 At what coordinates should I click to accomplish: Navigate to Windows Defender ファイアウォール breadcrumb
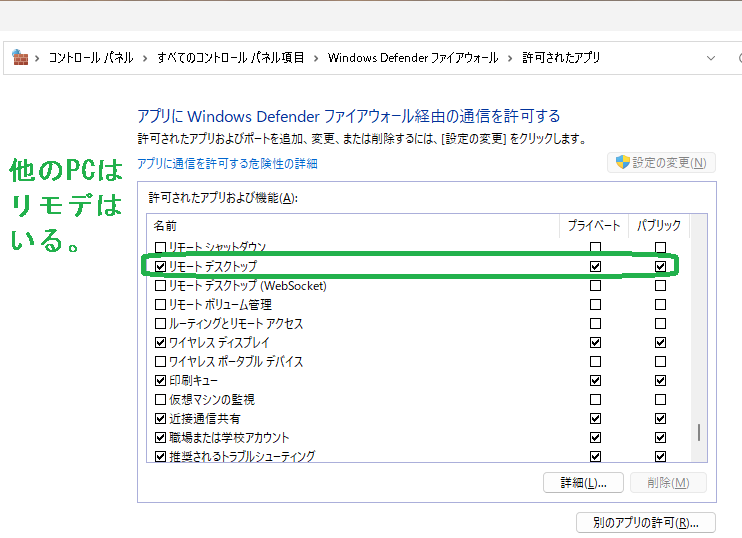pos(413,58)
